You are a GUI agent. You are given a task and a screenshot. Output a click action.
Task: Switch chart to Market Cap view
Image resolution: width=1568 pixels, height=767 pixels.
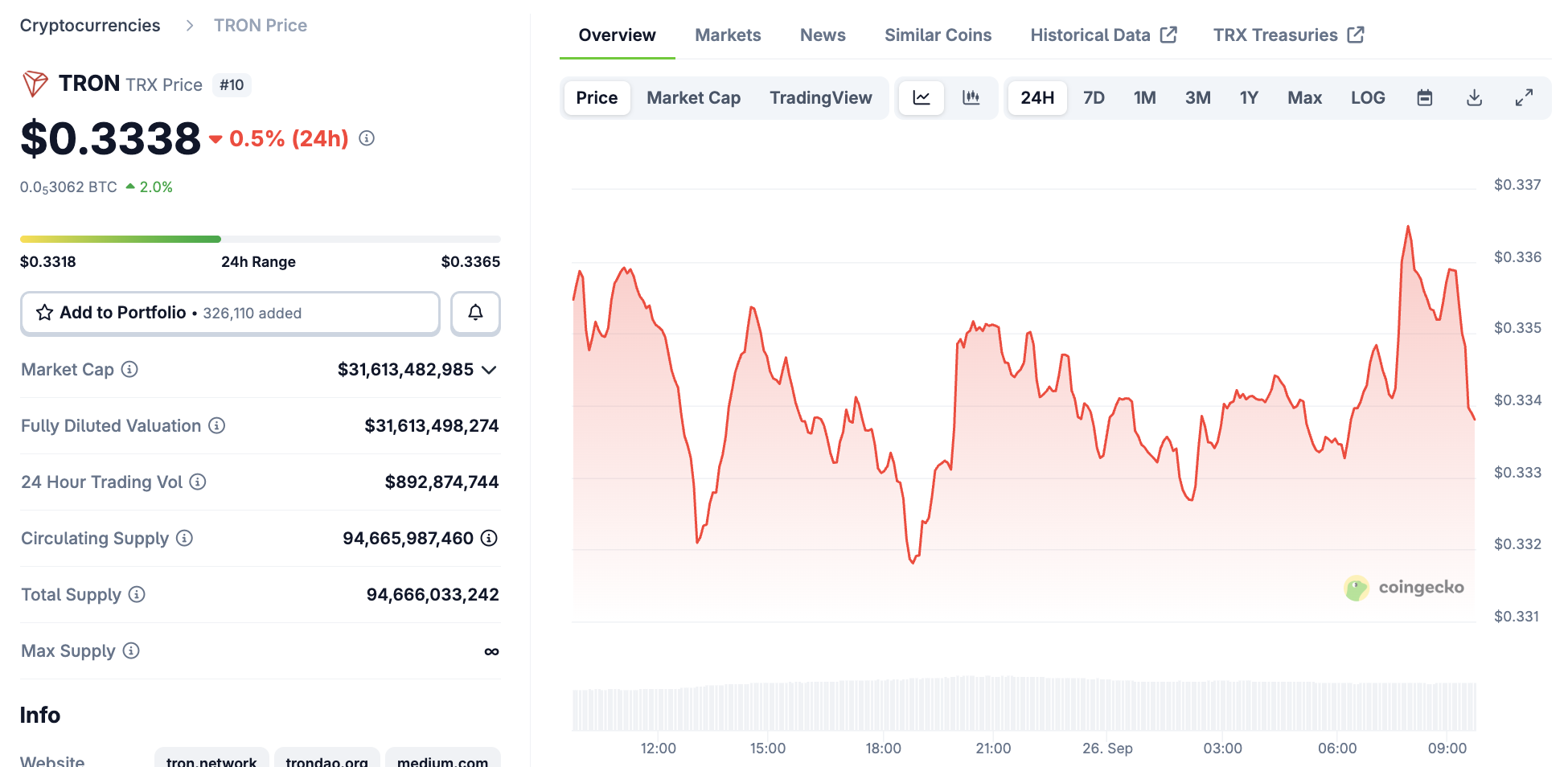pos(693,98)
